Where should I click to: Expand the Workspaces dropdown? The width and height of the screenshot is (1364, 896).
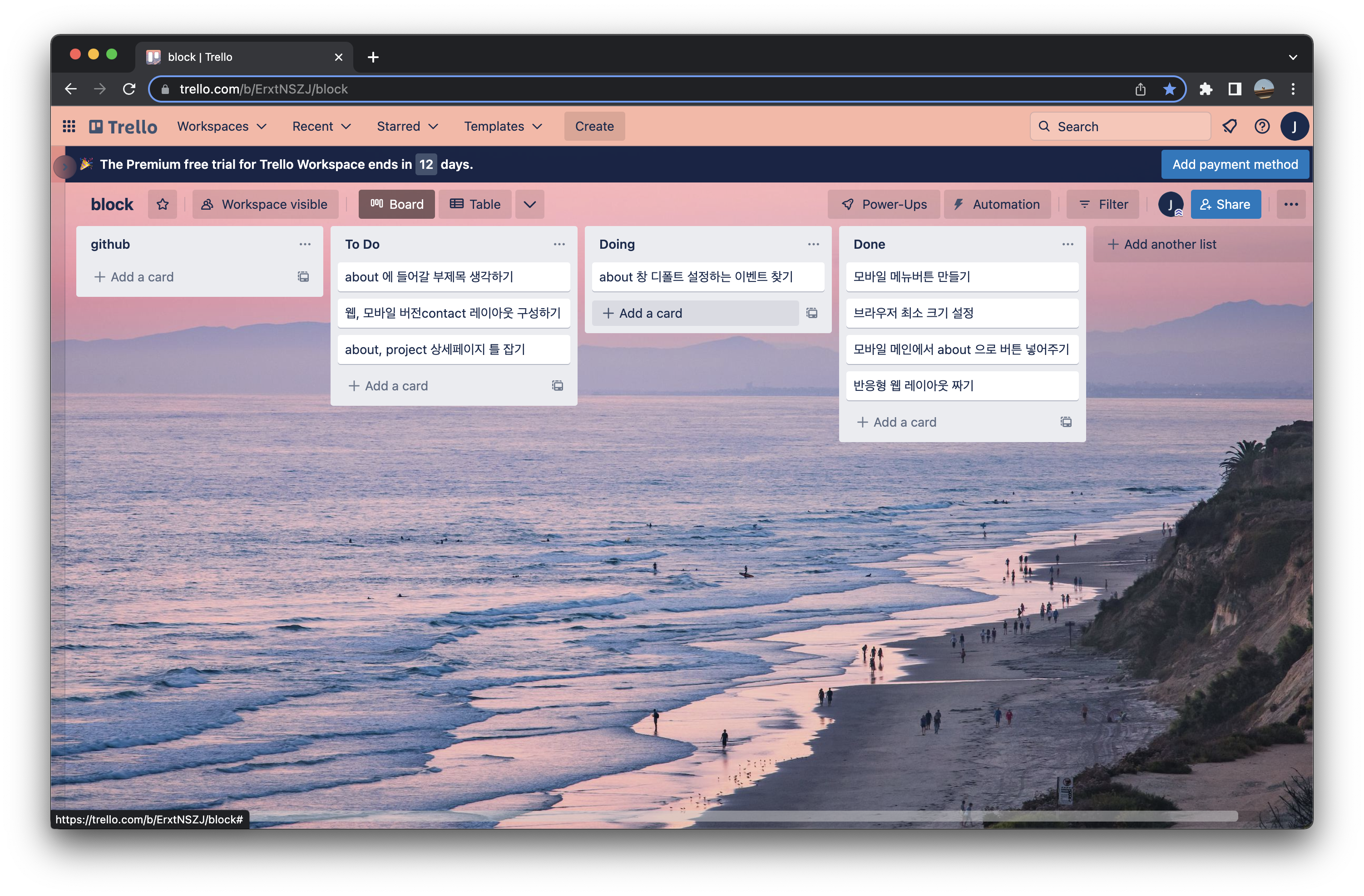(x=222, y=126)
